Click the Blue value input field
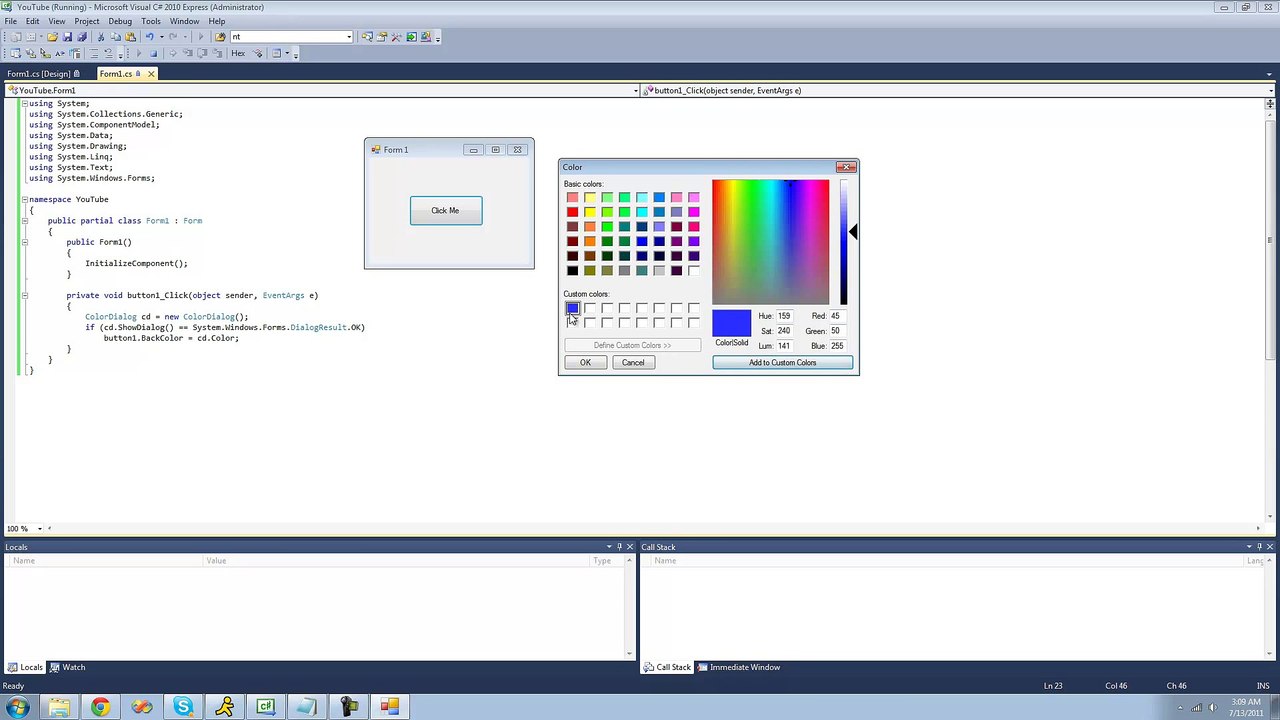The image size is (1280, 720). click(x=836, y=346)
